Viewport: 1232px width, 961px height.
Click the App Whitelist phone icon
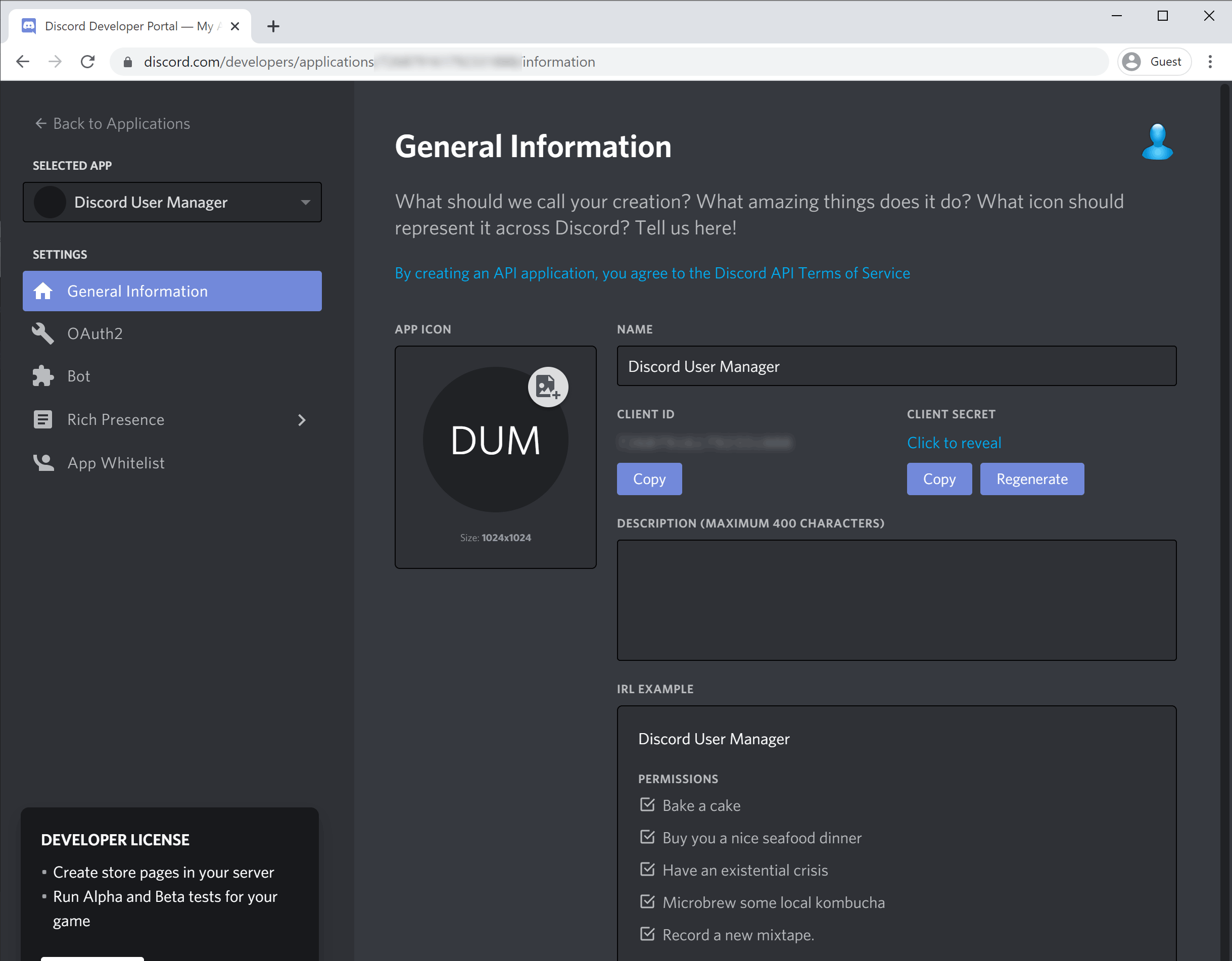(x=43, y=462)
